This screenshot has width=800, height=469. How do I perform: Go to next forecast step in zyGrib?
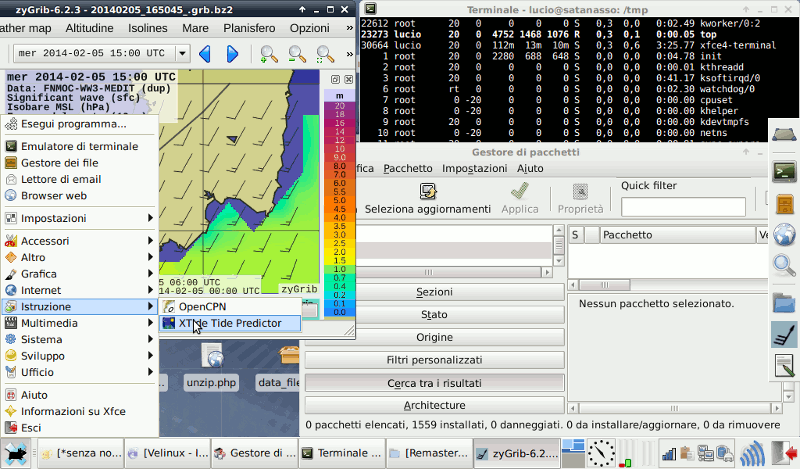pyautogui.click(x=232, y=54)
